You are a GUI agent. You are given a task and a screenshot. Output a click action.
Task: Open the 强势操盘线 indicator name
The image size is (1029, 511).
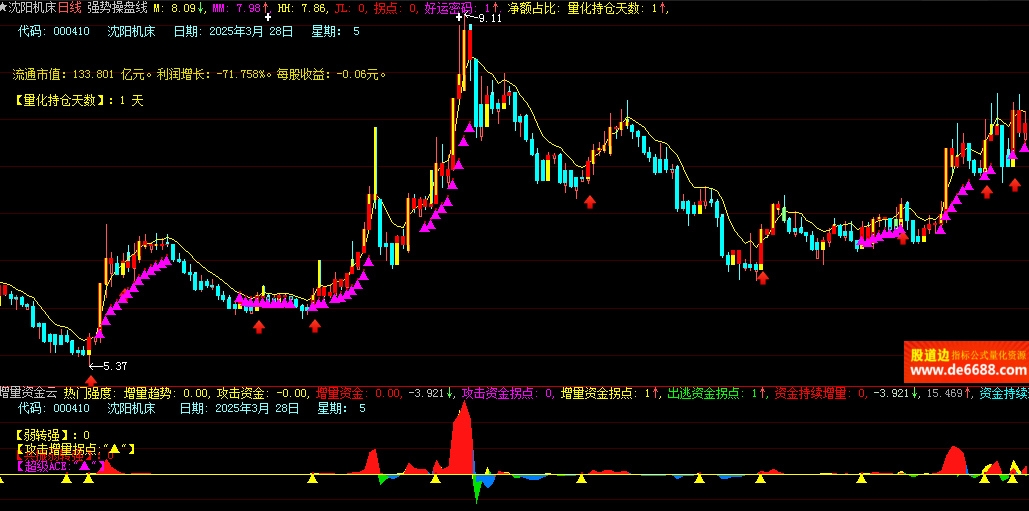coord(117,8)
